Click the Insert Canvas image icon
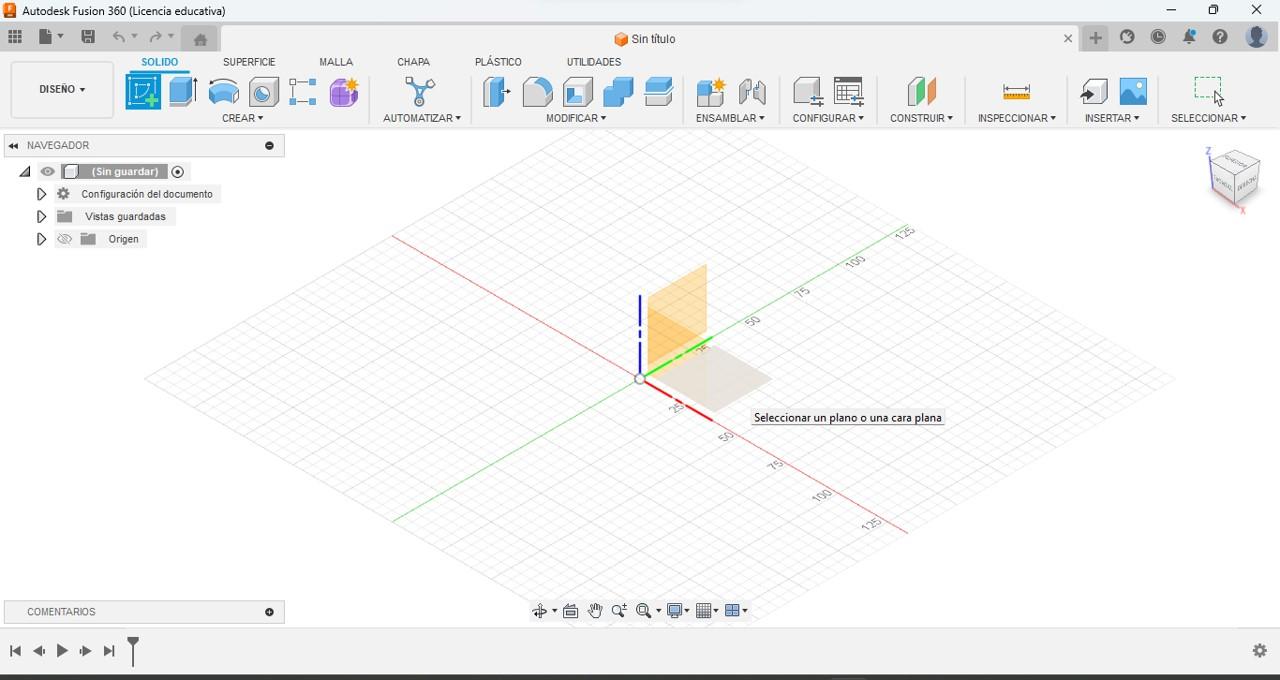The image size is (1280, 680). [x=1133, y=92]
